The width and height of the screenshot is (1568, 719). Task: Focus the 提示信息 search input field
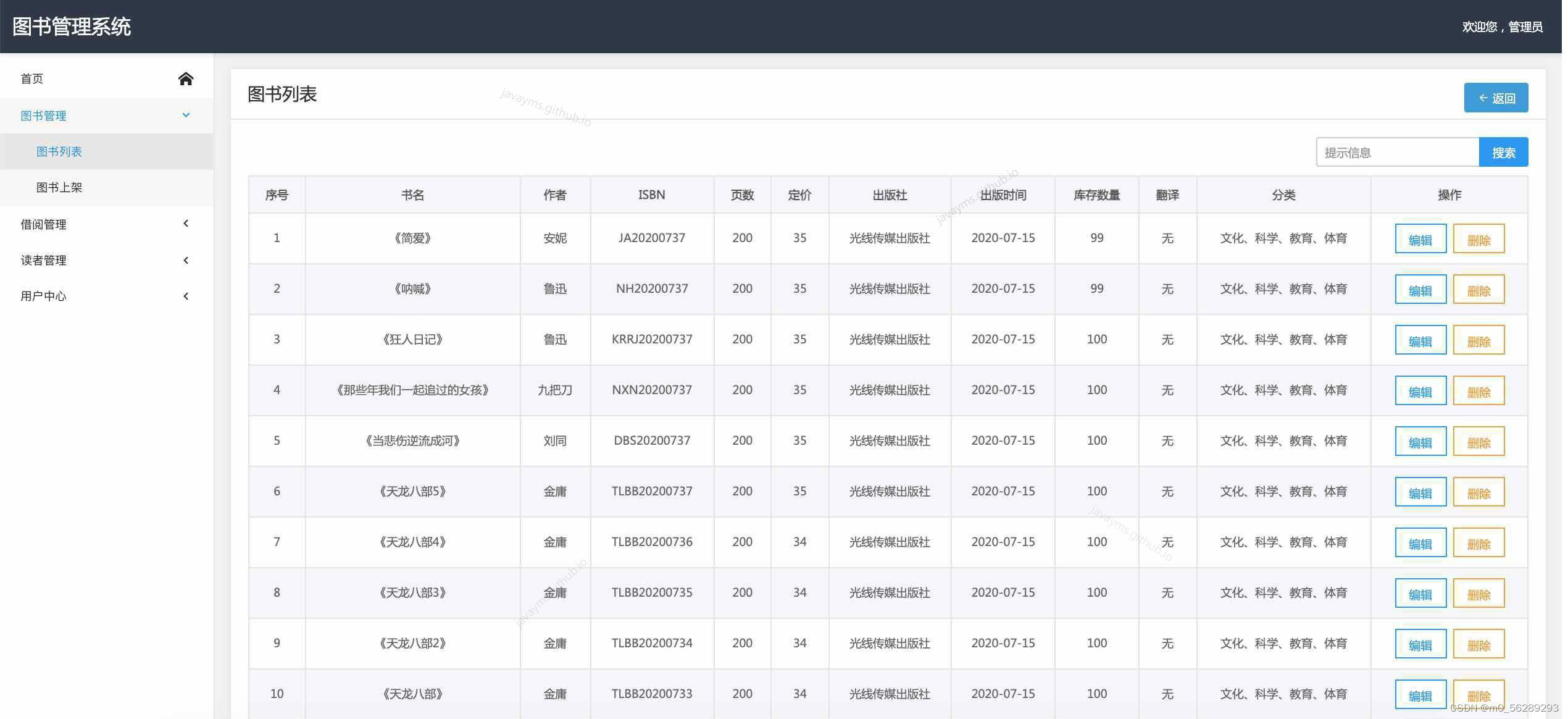[x=1396, y=153]
